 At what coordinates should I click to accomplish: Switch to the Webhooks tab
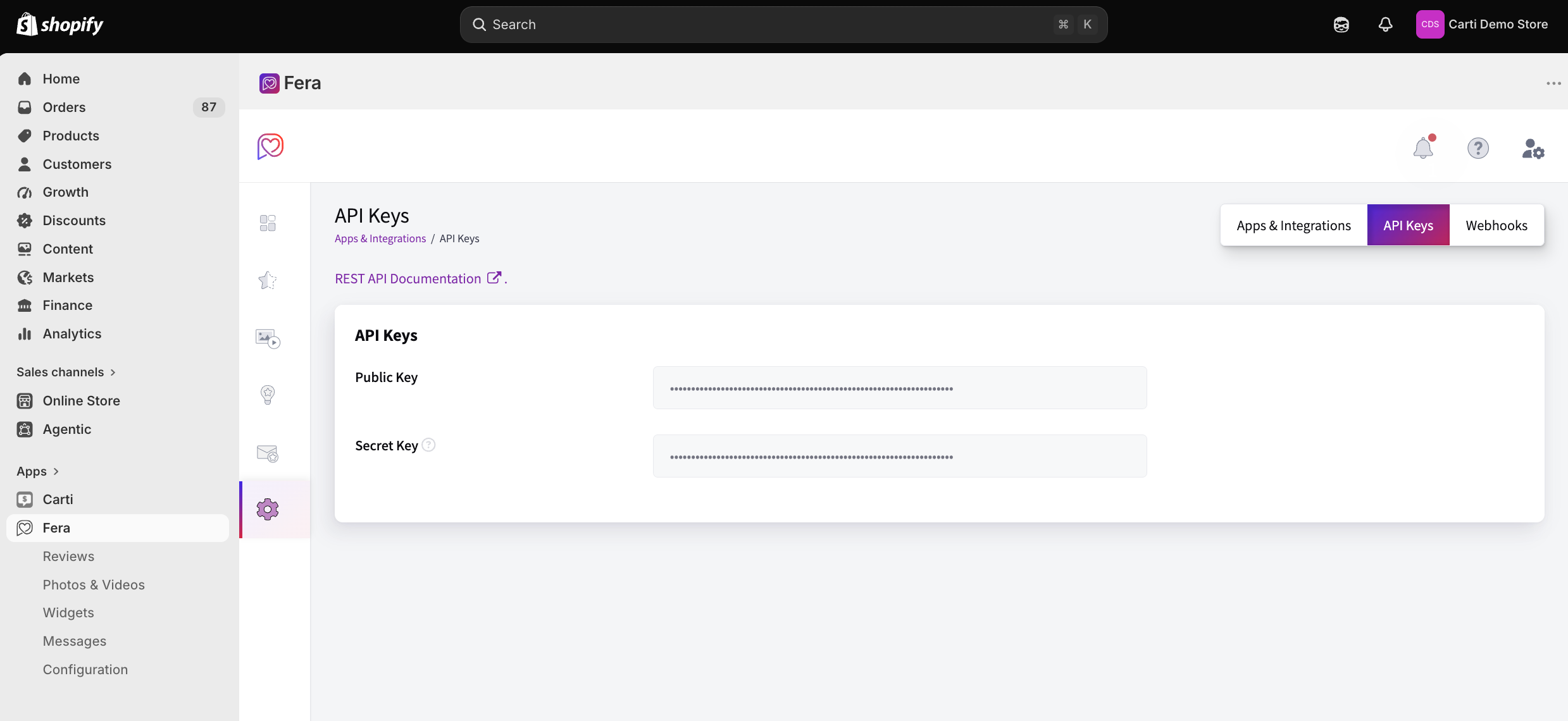click(x=1496, y=225)
